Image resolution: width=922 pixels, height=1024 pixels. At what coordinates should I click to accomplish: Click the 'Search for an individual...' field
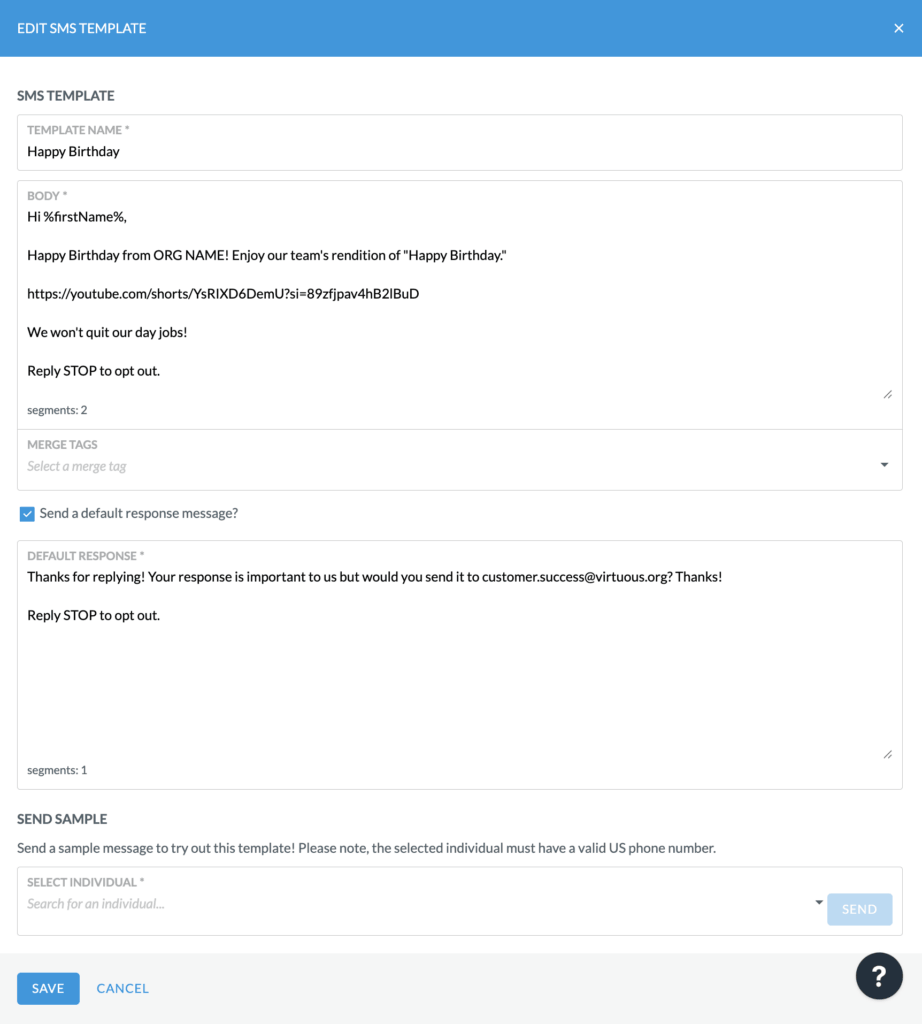pos(418,904)
